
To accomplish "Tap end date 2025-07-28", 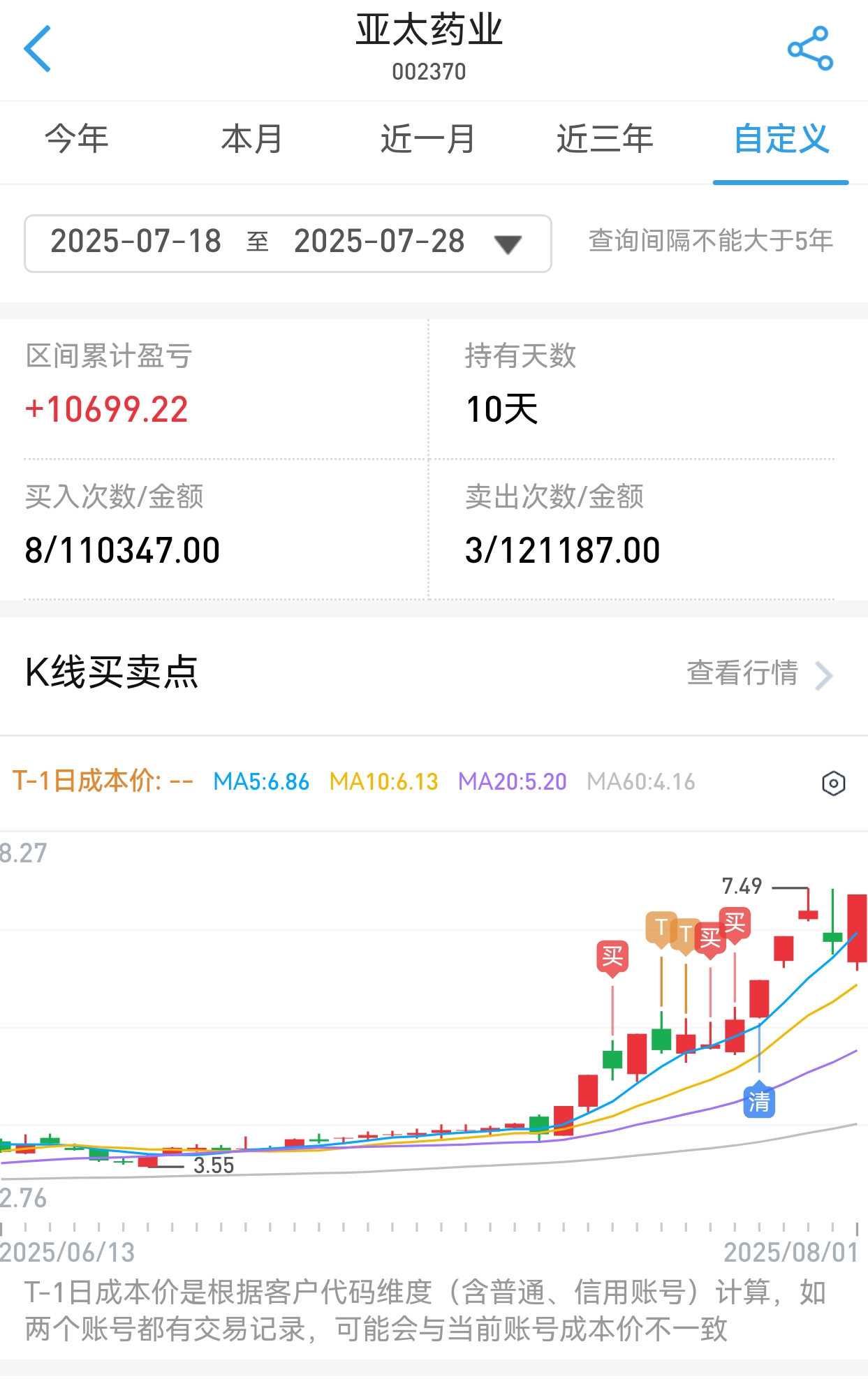I will (x=379, y=242).
